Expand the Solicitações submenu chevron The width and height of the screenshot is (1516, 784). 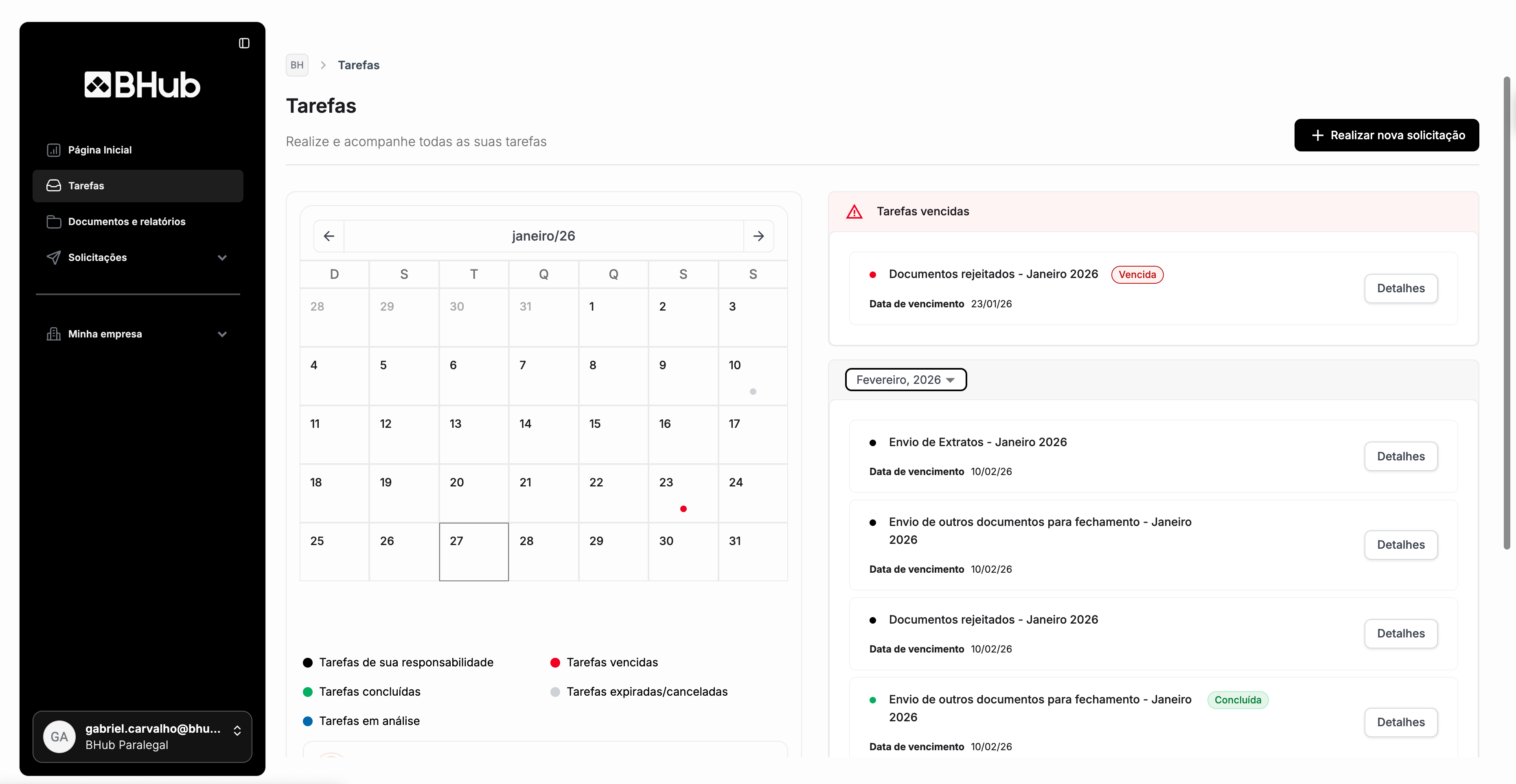tap(222, 258)
